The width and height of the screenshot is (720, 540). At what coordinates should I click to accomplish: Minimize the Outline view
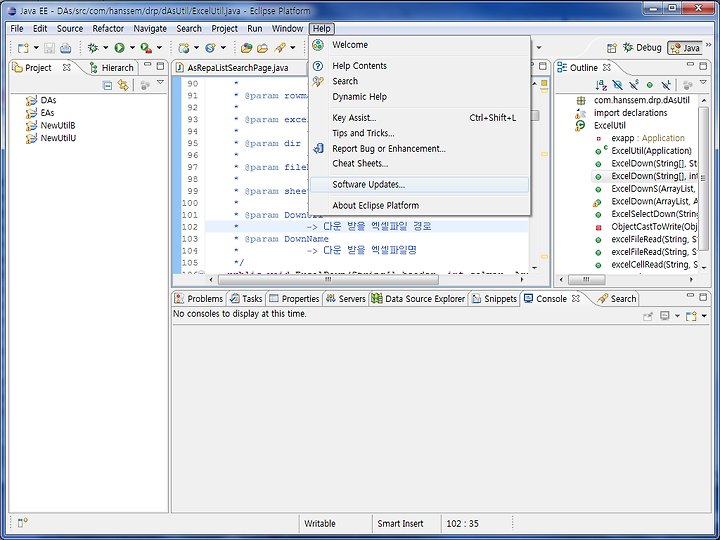(x=690, y=66)
